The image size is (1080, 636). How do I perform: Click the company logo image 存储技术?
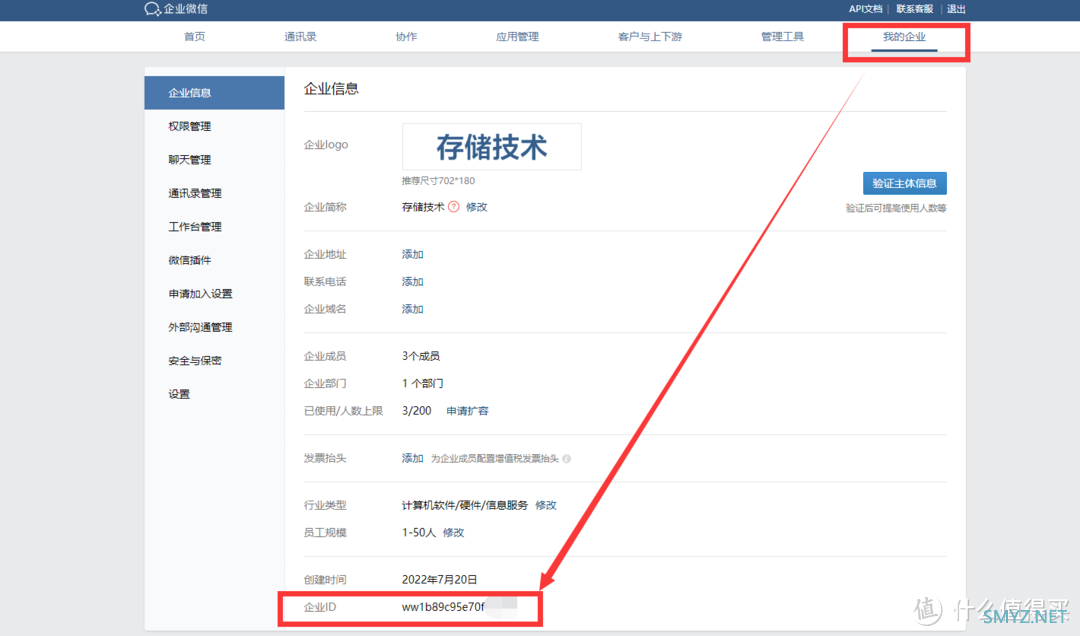click(491, 146)
